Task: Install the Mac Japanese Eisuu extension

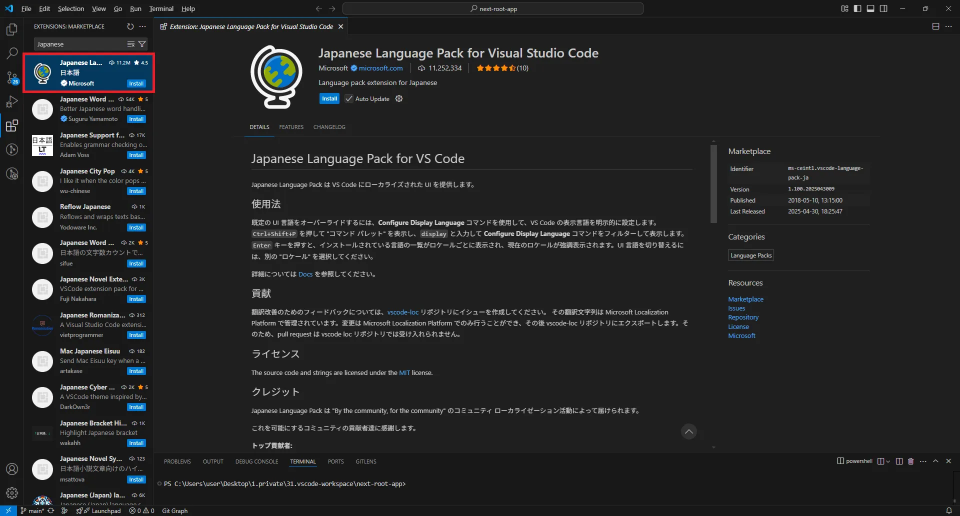Action: [136, 372]
